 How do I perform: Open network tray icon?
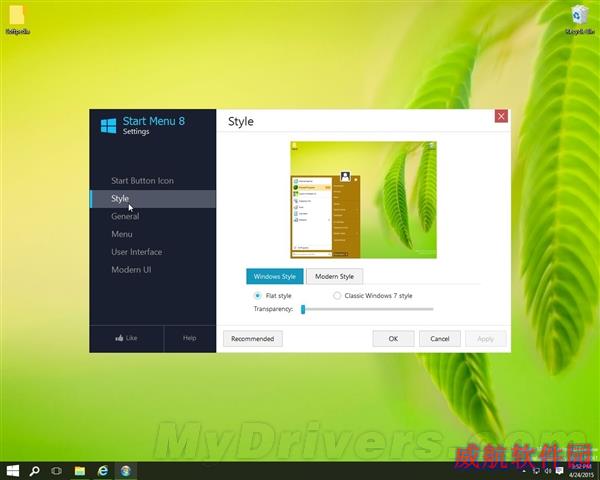pos(536,470)
